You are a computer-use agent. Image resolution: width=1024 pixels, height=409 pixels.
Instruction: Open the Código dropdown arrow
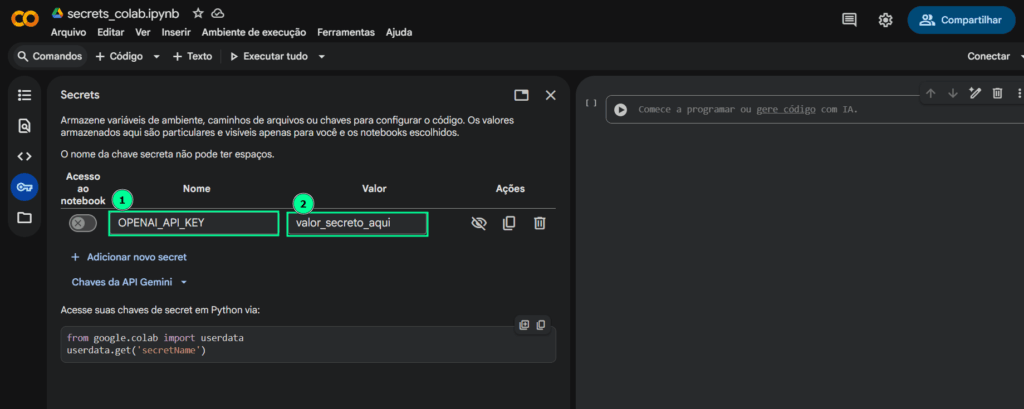coord(156,57)
